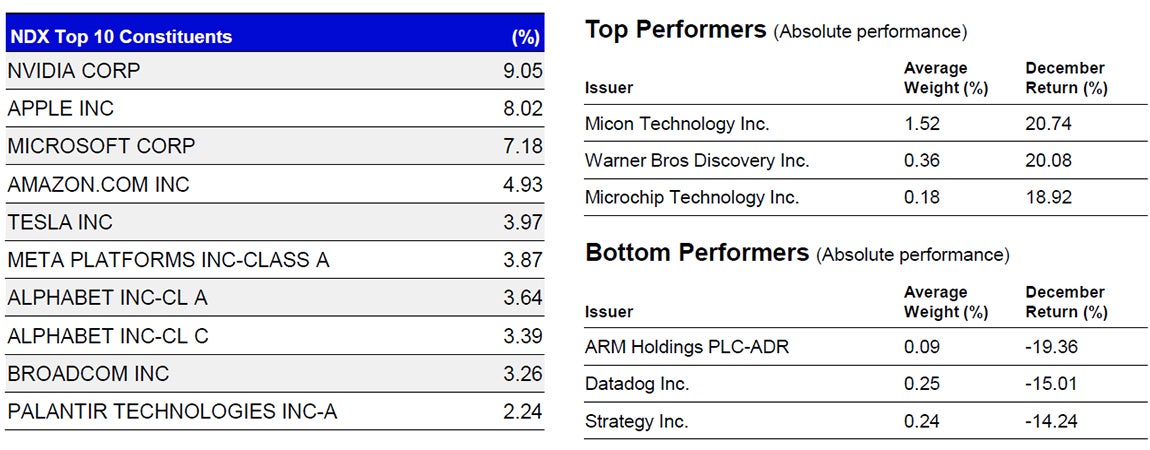
Task: Select the NVIDIA CORP row
Action: tap(74, 71)
